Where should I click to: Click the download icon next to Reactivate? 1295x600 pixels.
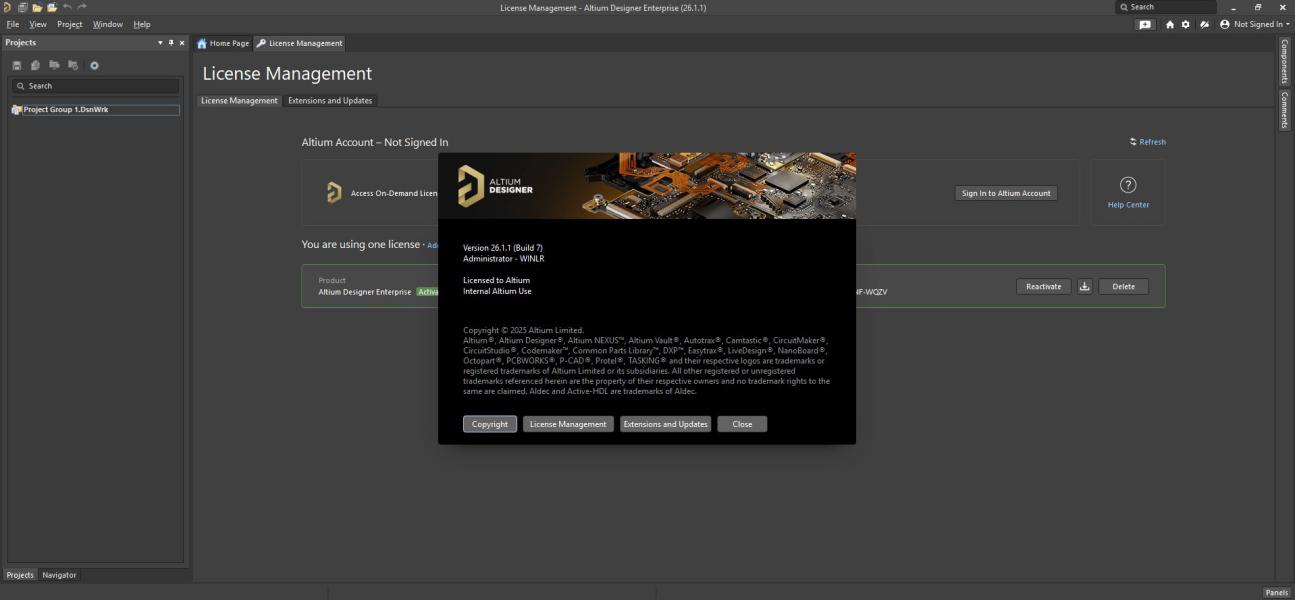point(1085,286)
